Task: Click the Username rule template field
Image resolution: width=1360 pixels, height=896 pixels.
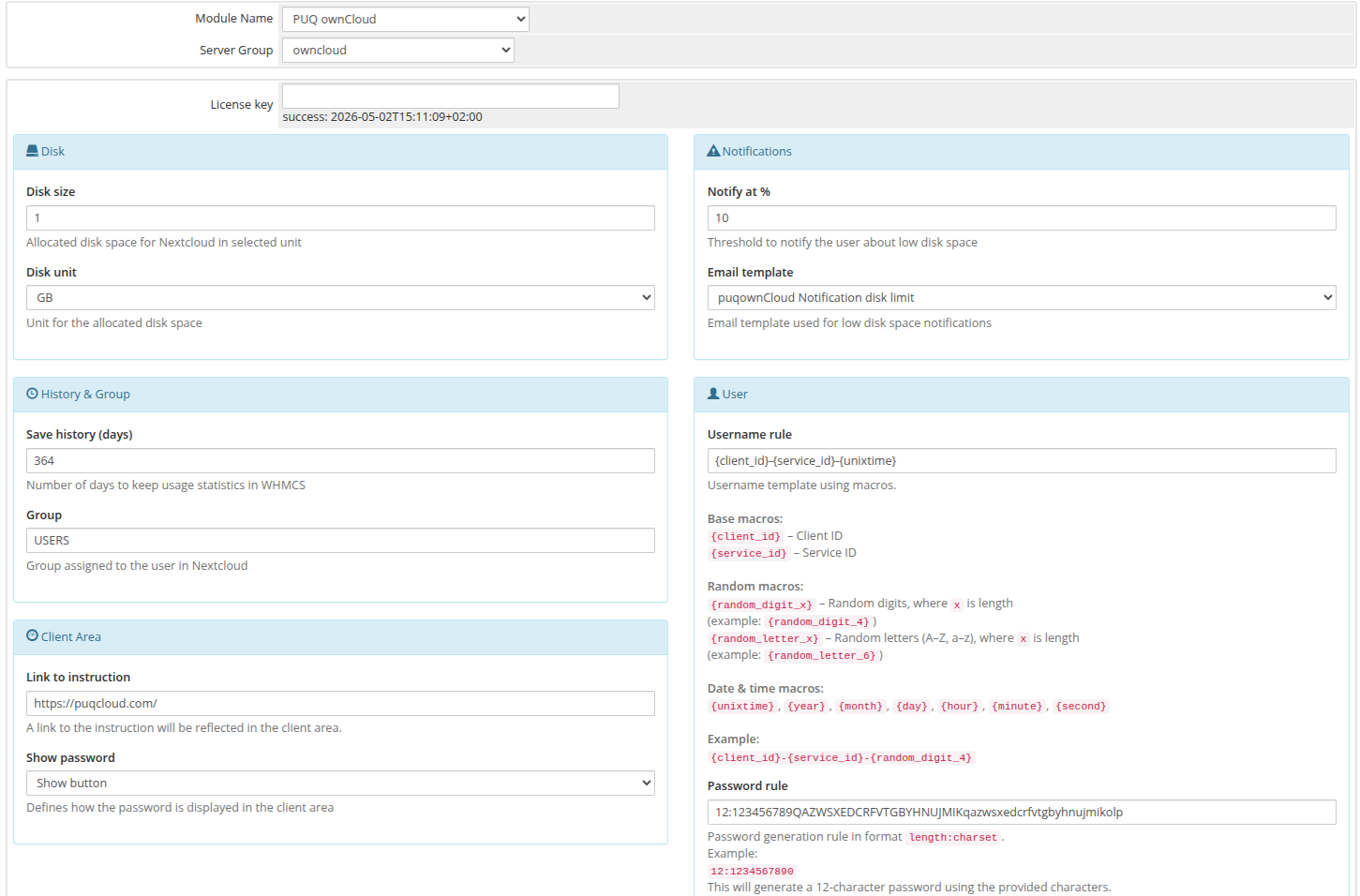Action: (1021, 460)
